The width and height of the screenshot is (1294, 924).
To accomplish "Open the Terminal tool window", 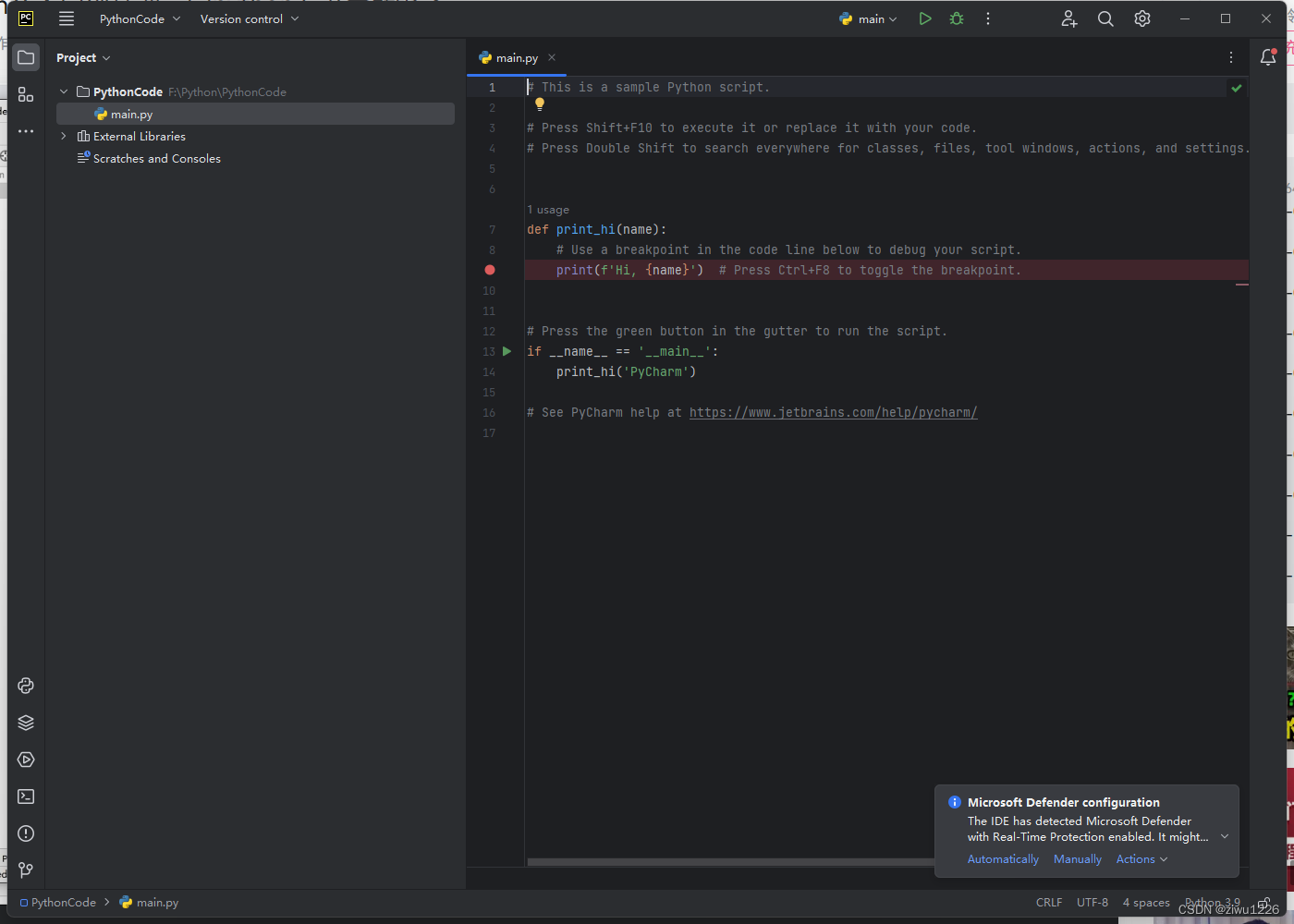I will (x=26, y=796).
